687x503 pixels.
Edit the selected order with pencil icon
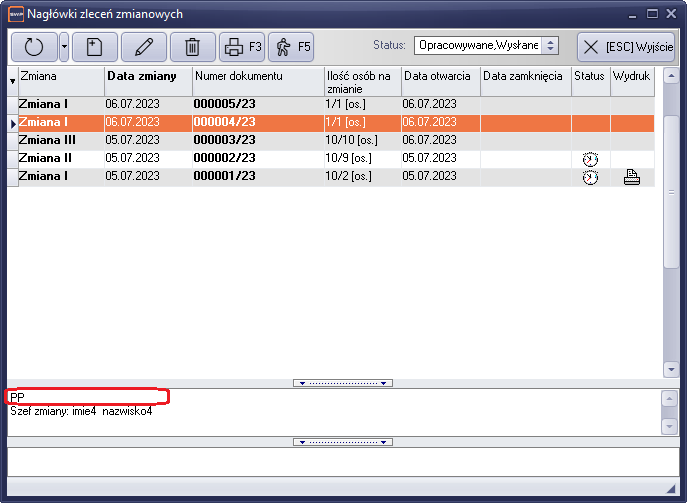pyautogui.click(x=144, y=47)
